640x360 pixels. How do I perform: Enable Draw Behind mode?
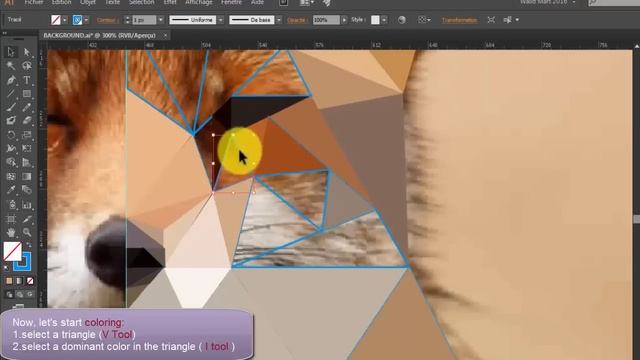20,294
